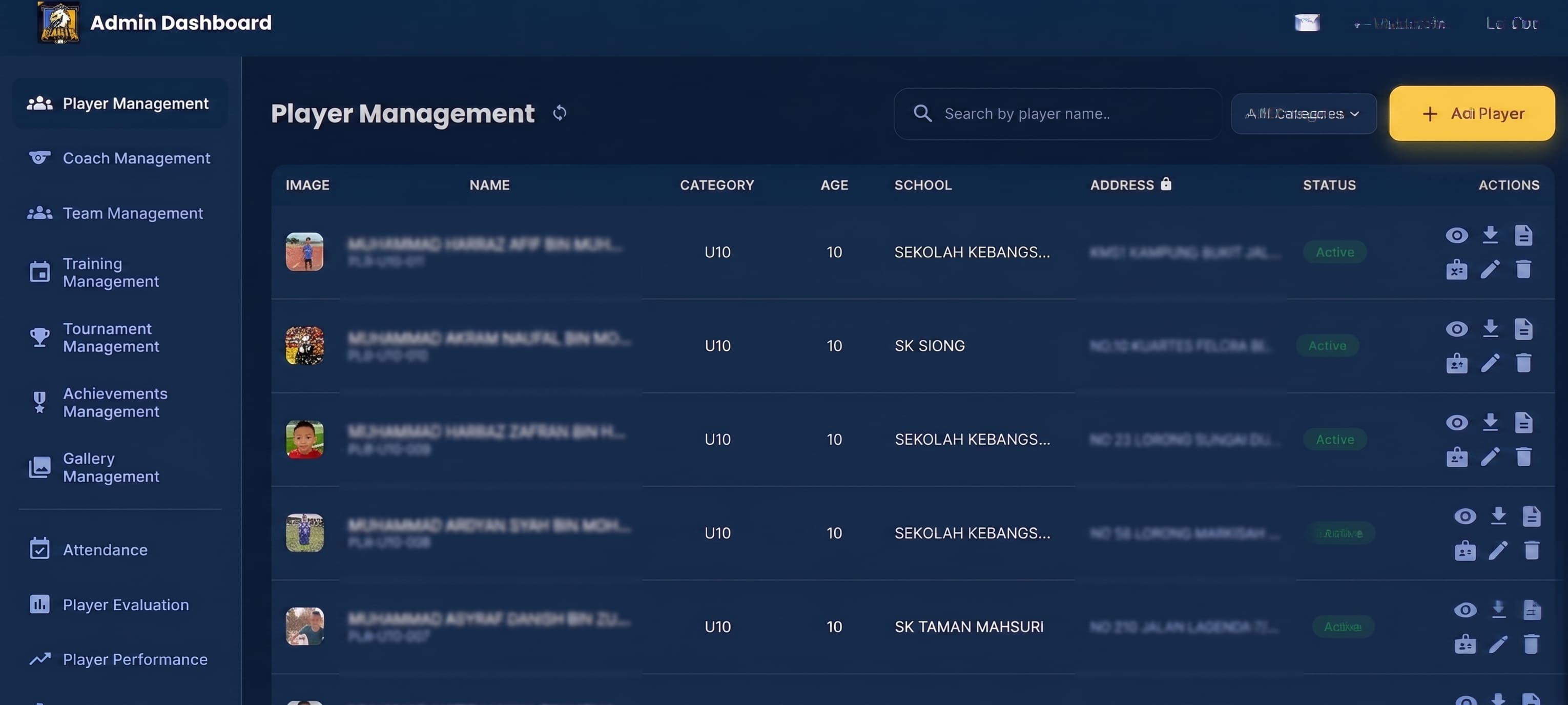Open Gallery Management page
This screenshot has height=705, width=1568.
click(120, 467)
